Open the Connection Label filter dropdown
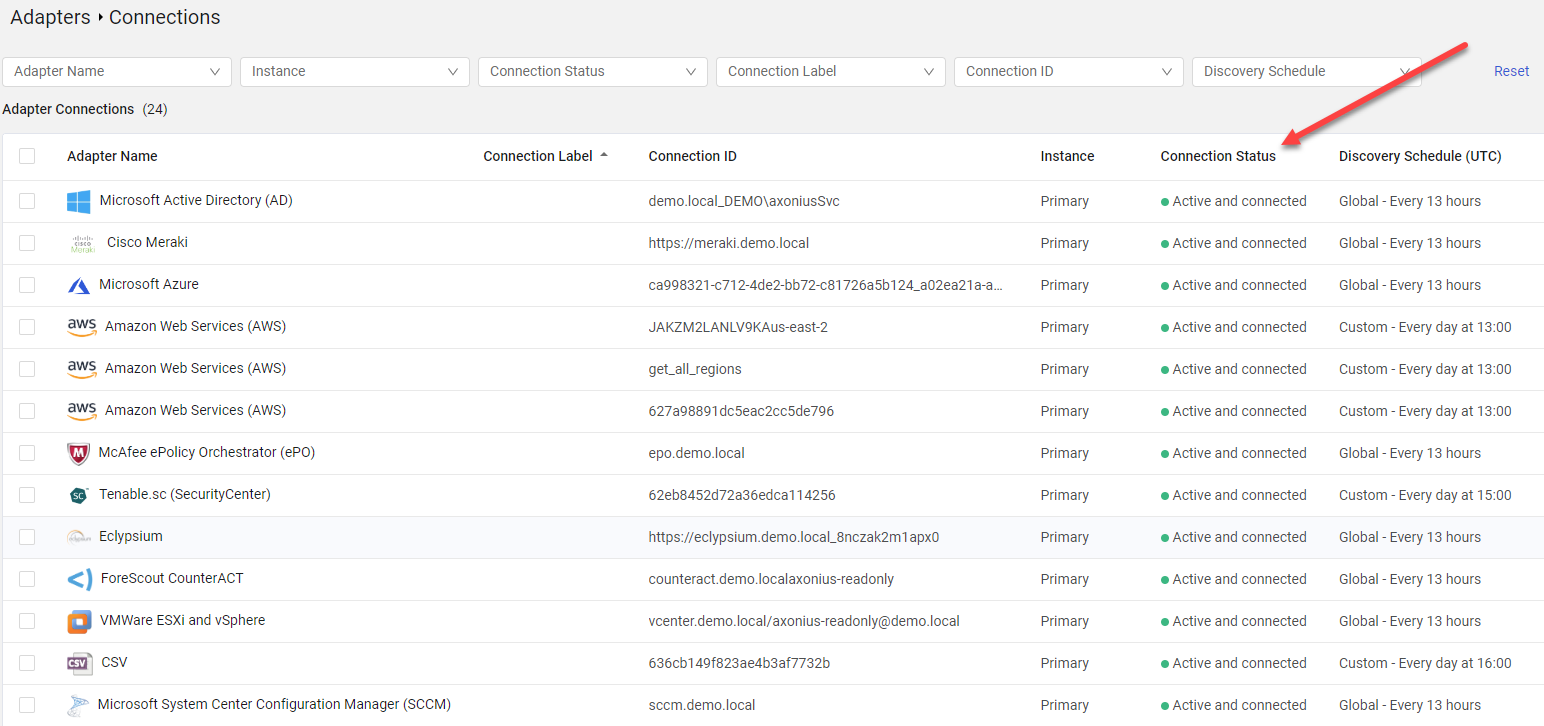Viewport: 1544px width, 726px height. pyautogui.click(x=831, y=71)
